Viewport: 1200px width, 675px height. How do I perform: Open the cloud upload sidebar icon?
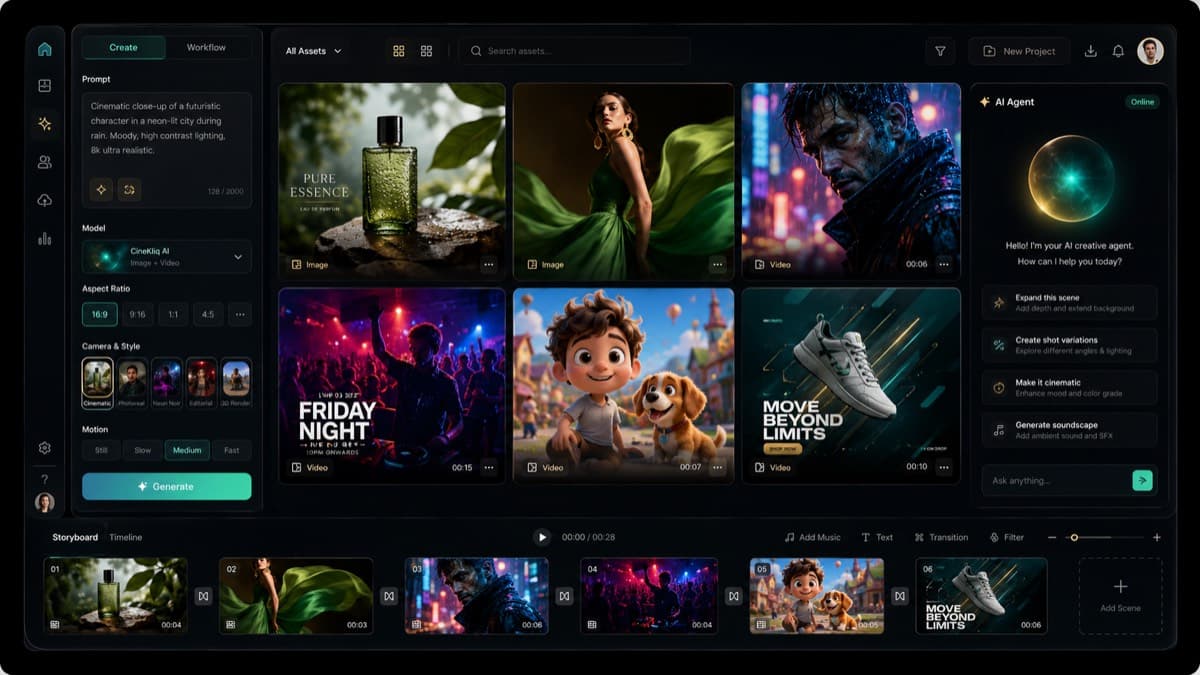(x=44, y=200)
